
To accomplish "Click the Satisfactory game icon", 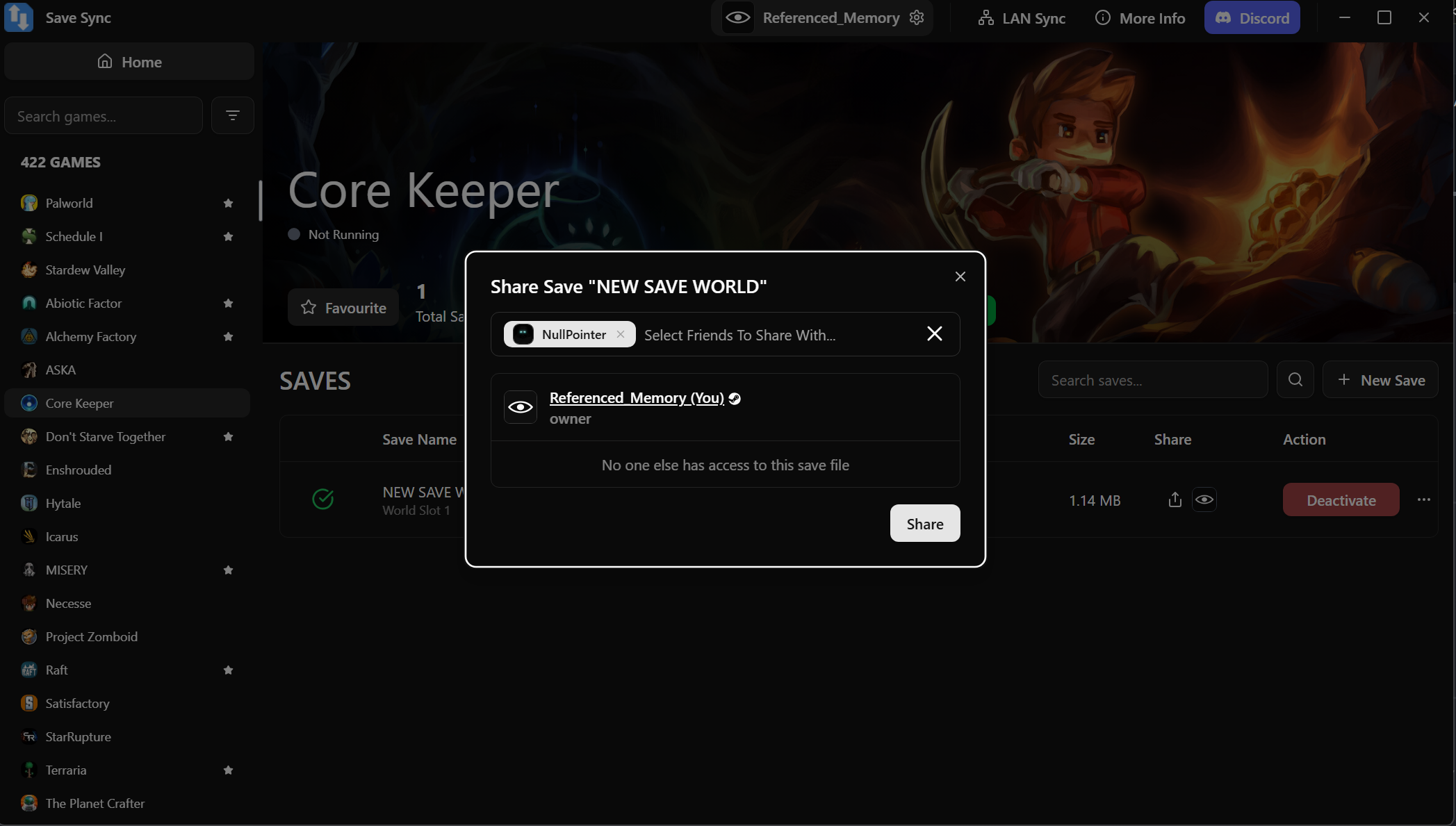I will point(29,703).
